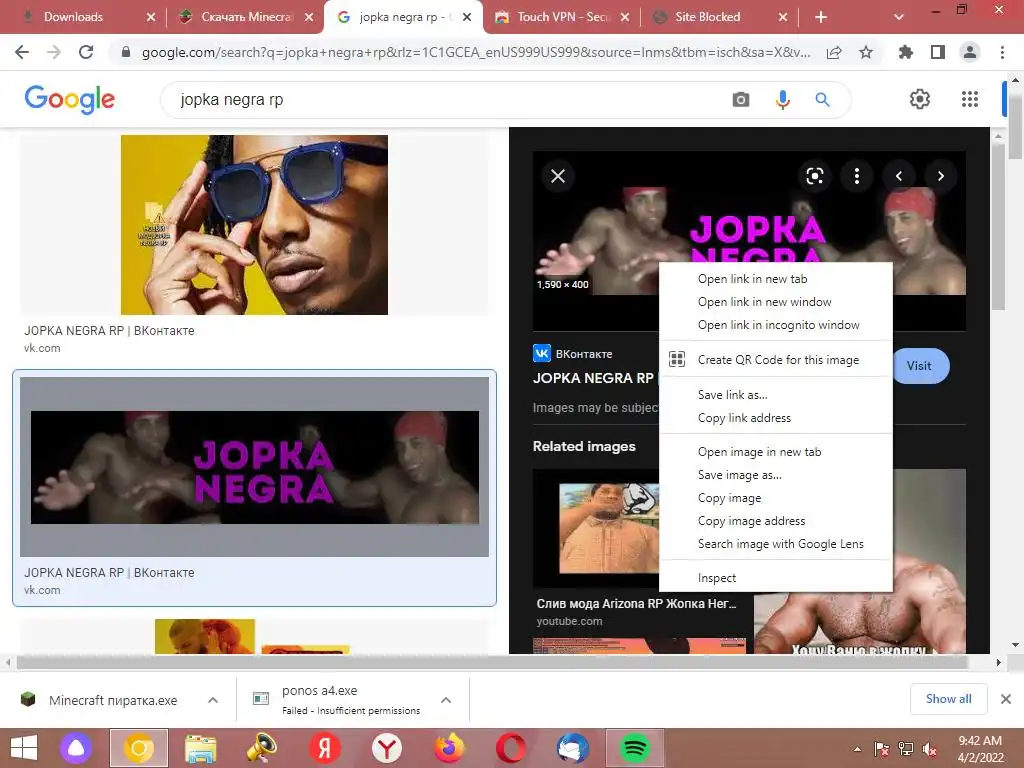
Task: Show hidden system tray icons
Action: [x=857, y=748]
